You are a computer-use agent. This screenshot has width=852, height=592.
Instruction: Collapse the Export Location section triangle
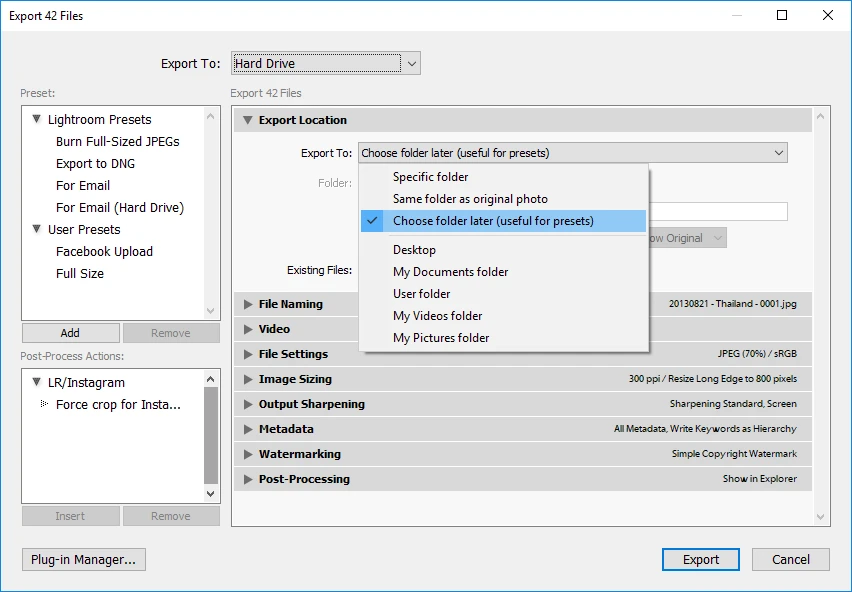pos(248,120)
